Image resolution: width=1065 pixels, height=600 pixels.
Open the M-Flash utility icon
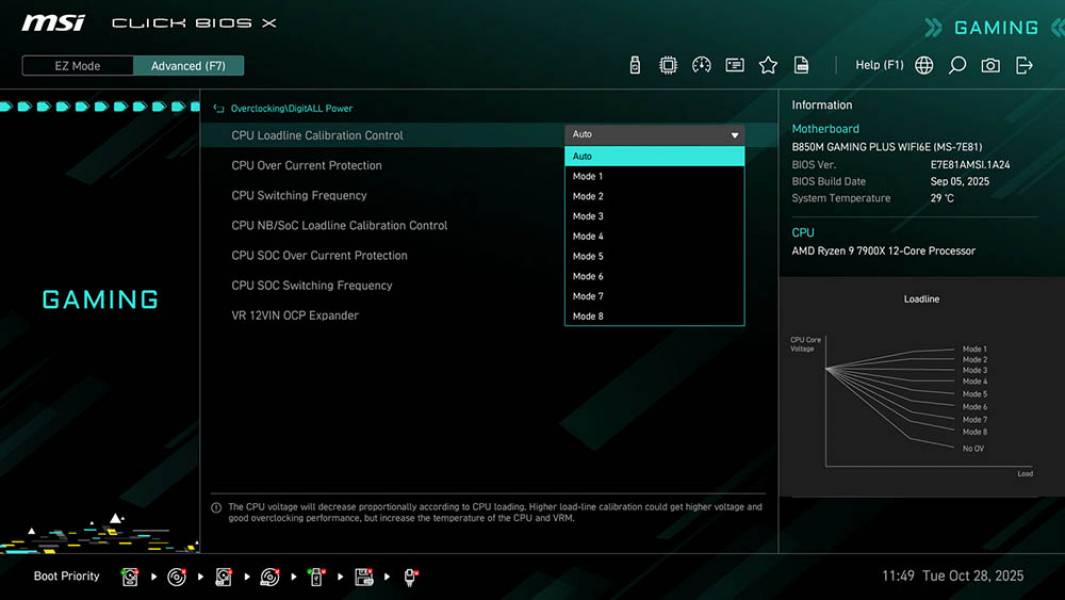coord(635,64)
